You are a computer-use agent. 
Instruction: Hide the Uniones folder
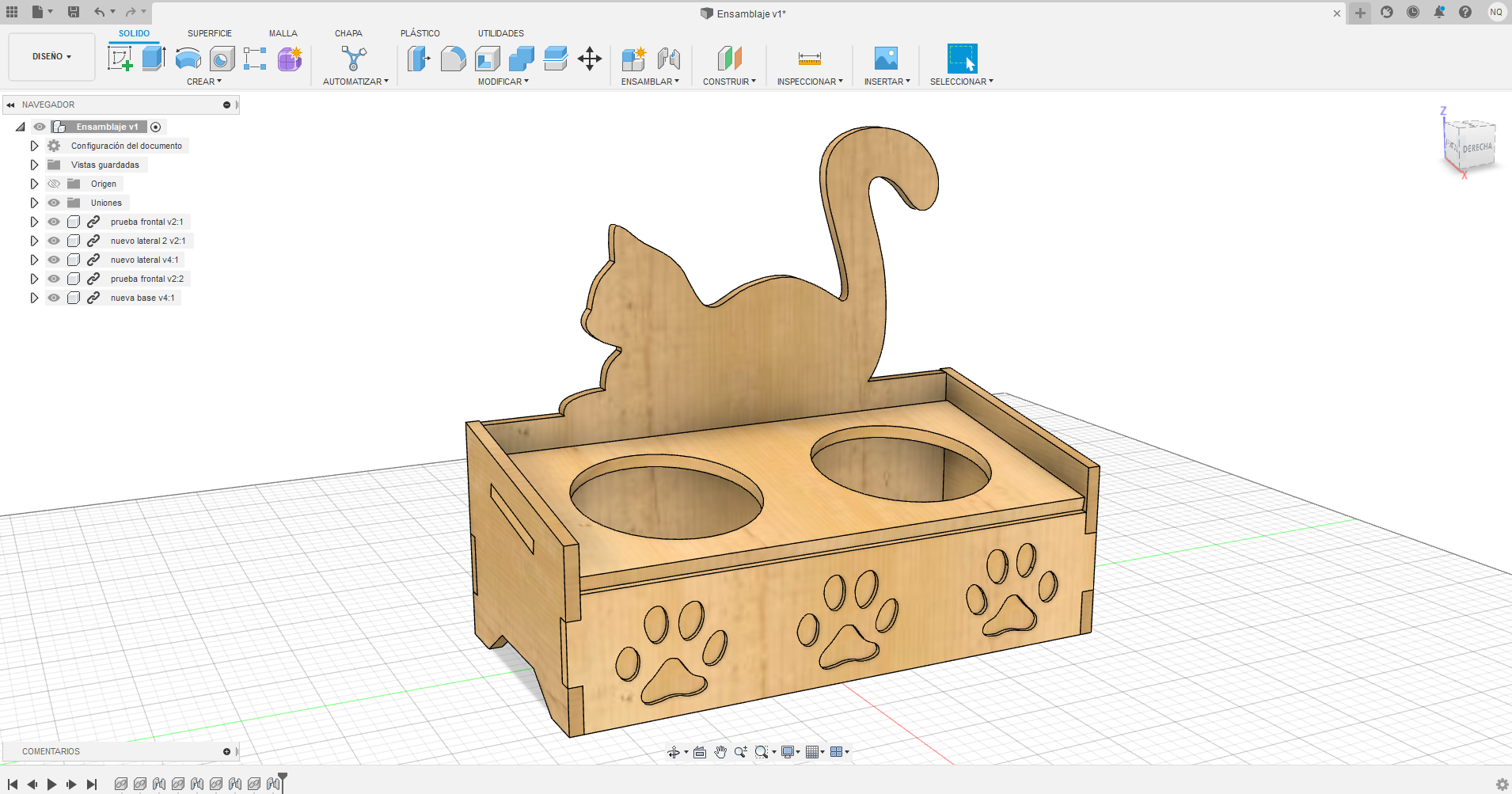click(x=54, y=203)
